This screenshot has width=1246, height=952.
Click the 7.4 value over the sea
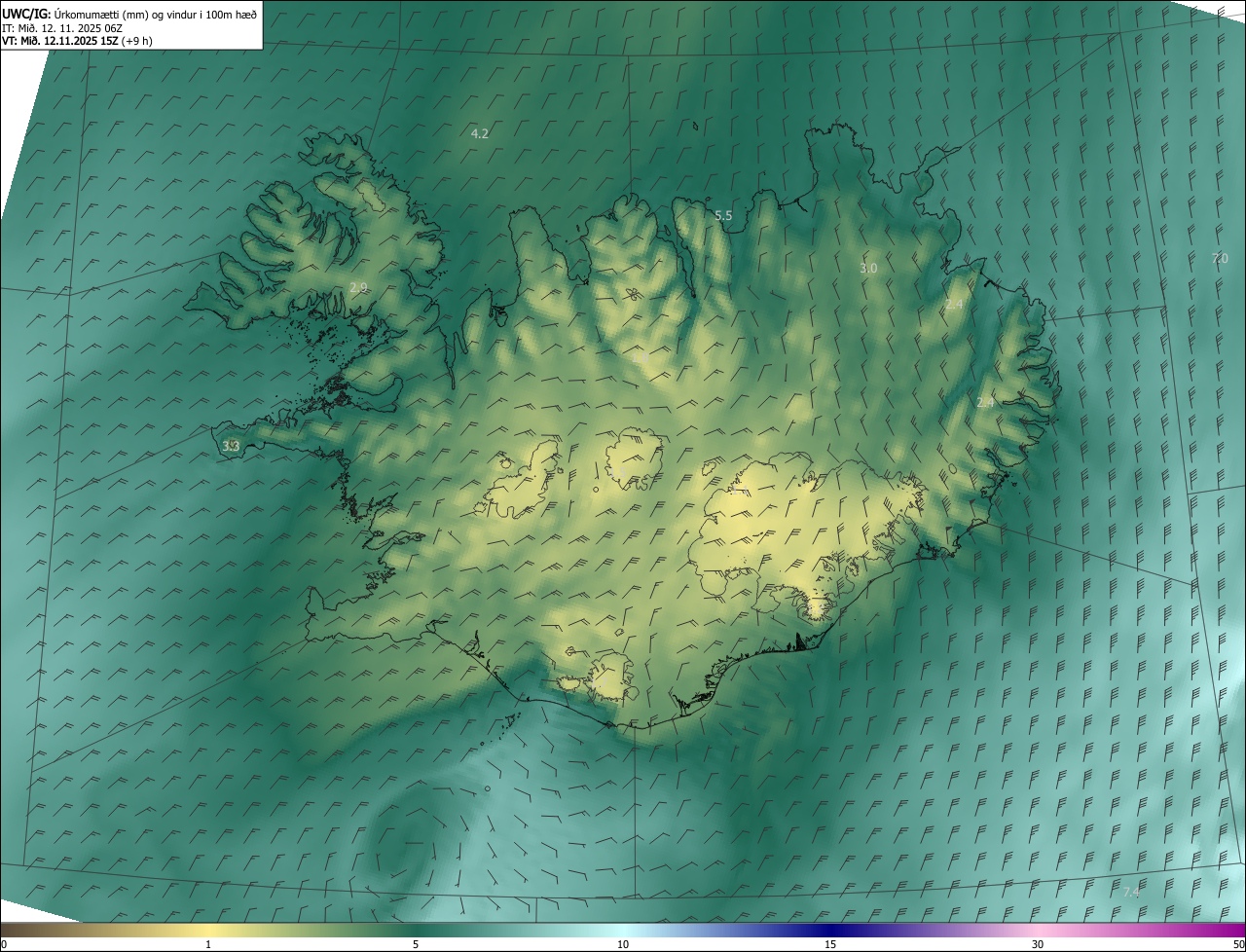pyautogui.click(x=1130, y=893)
